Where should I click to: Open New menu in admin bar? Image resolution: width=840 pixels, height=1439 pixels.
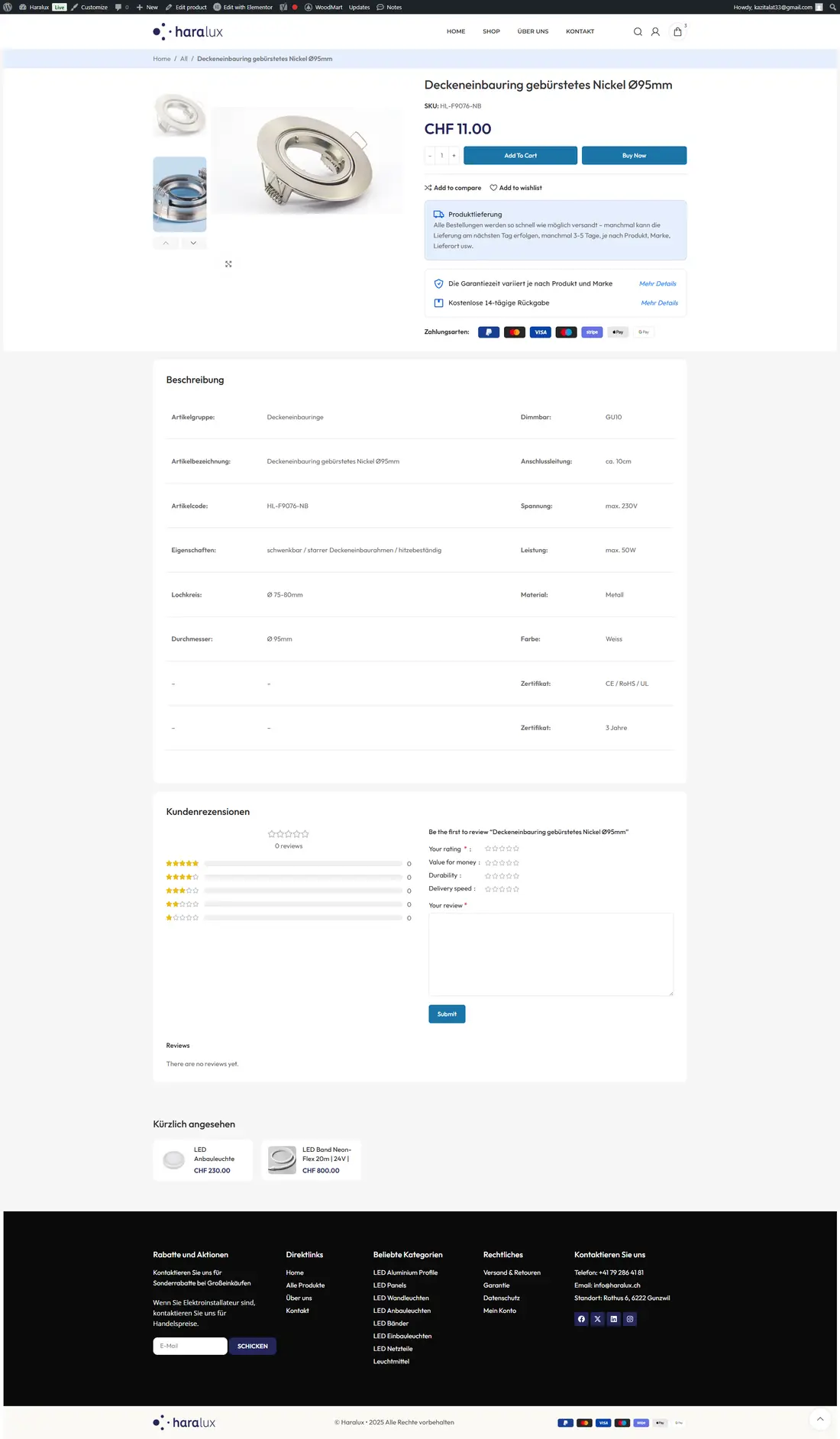coord(147,7)
